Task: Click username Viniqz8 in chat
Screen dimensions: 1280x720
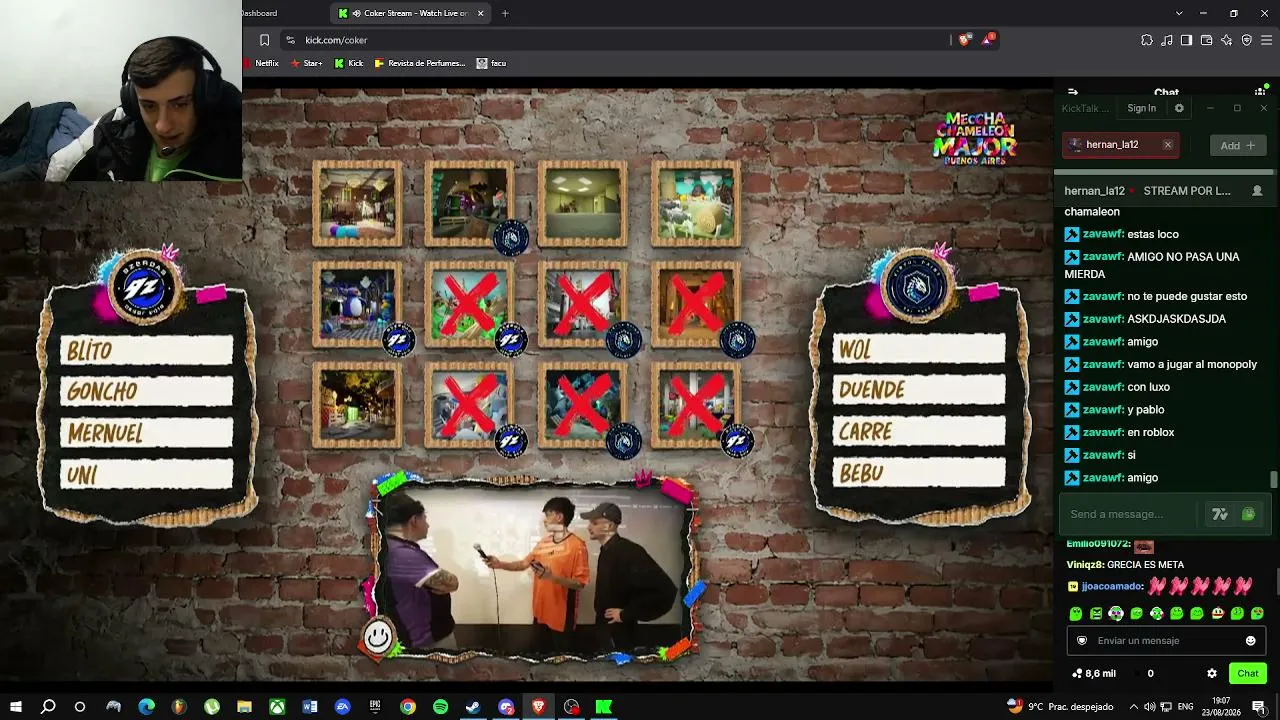Action: click(1085, 565)
